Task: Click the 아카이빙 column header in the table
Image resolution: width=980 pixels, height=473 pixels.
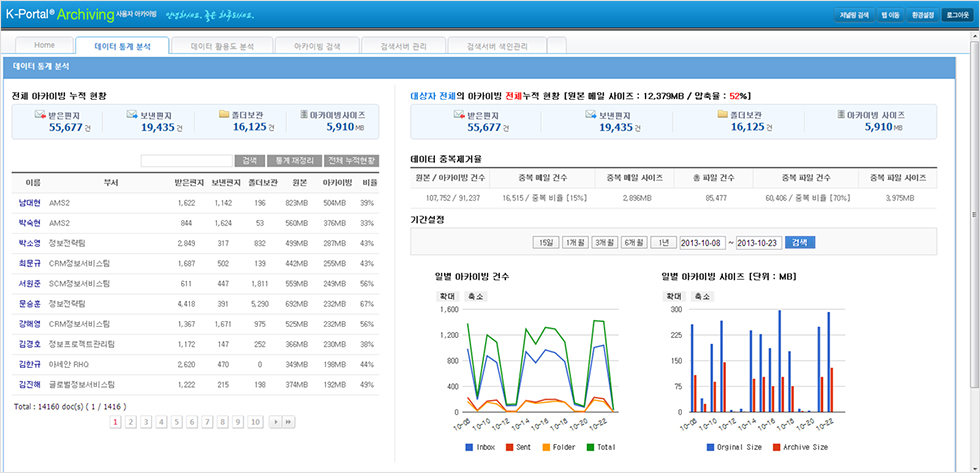Action: click(338, 183)
